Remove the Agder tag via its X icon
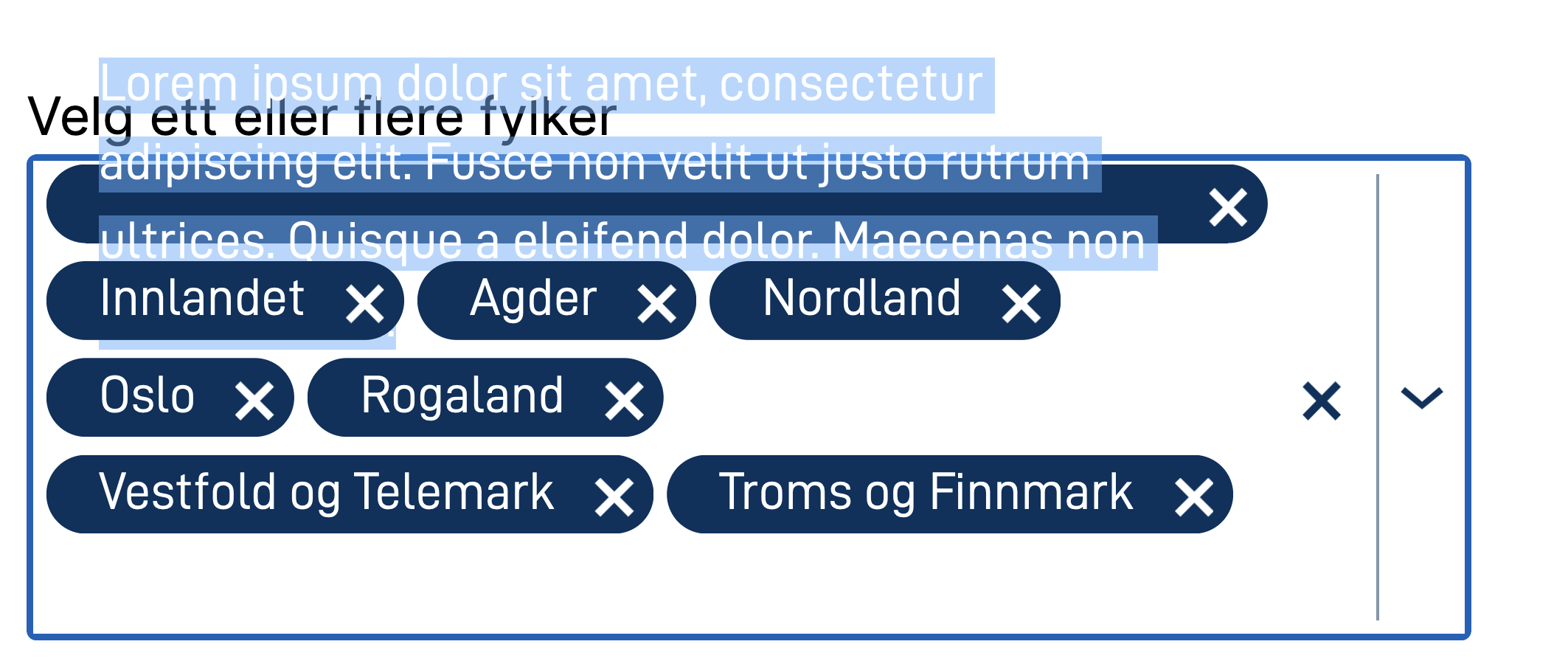 click(659, 300)
